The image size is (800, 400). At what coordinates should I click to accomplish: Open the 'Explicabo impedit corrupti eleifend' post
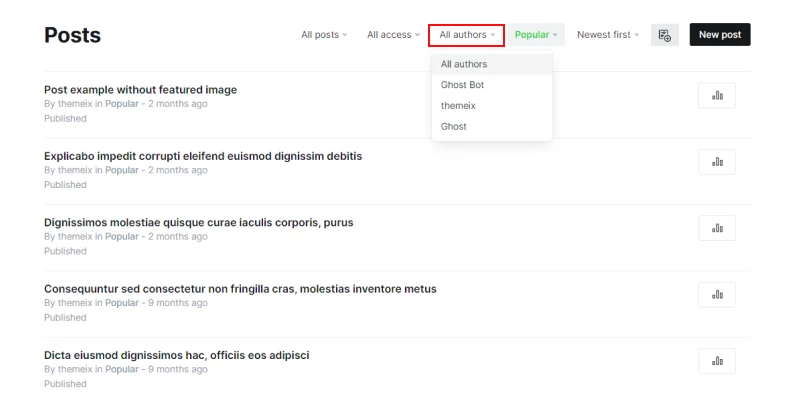pyautogui.click(x=203, y=156)
